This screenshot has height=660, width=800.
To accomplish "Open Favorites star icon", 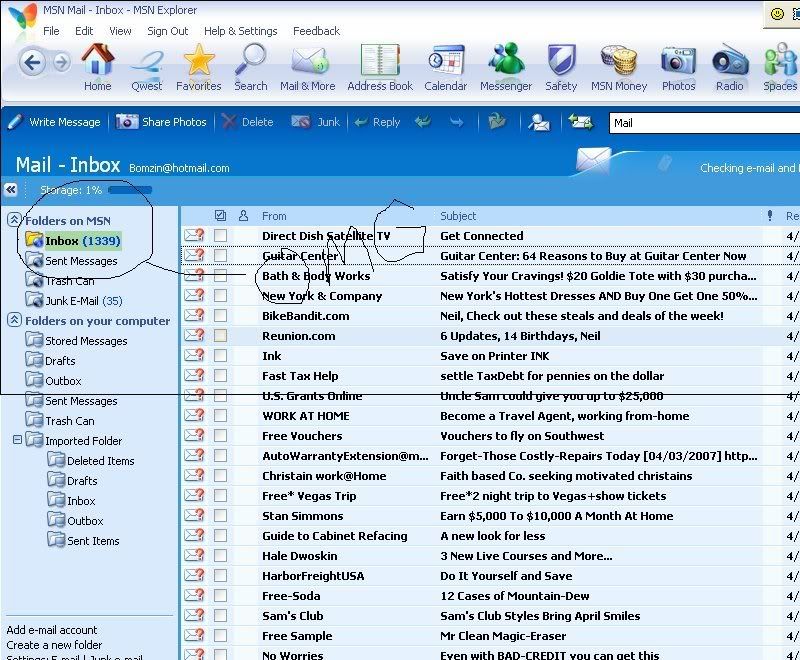I will [x=198, y=67].
